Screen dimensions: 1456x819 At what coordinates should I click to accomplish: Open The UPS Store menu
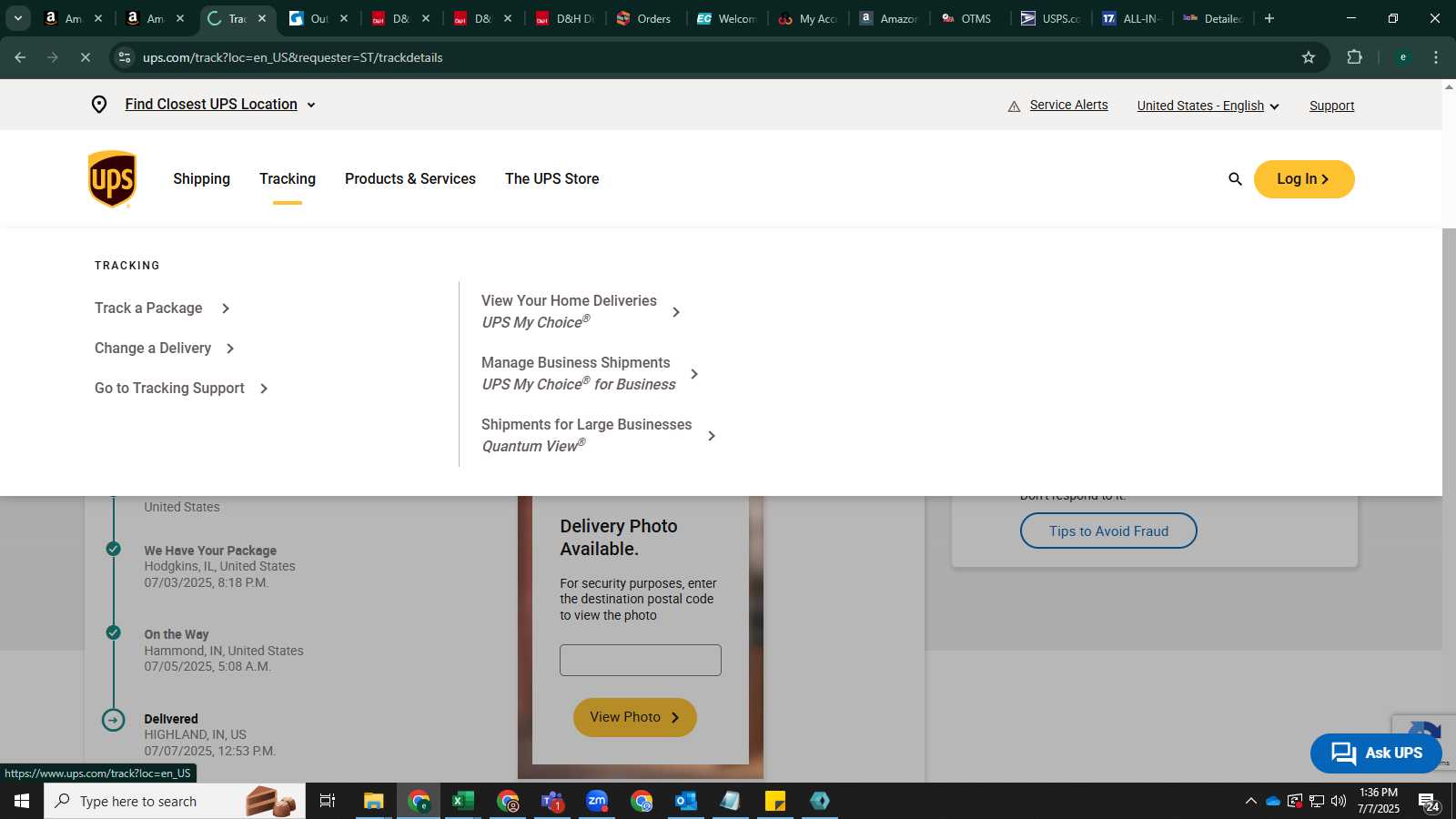pyautogui.click(x=552, y=178)
